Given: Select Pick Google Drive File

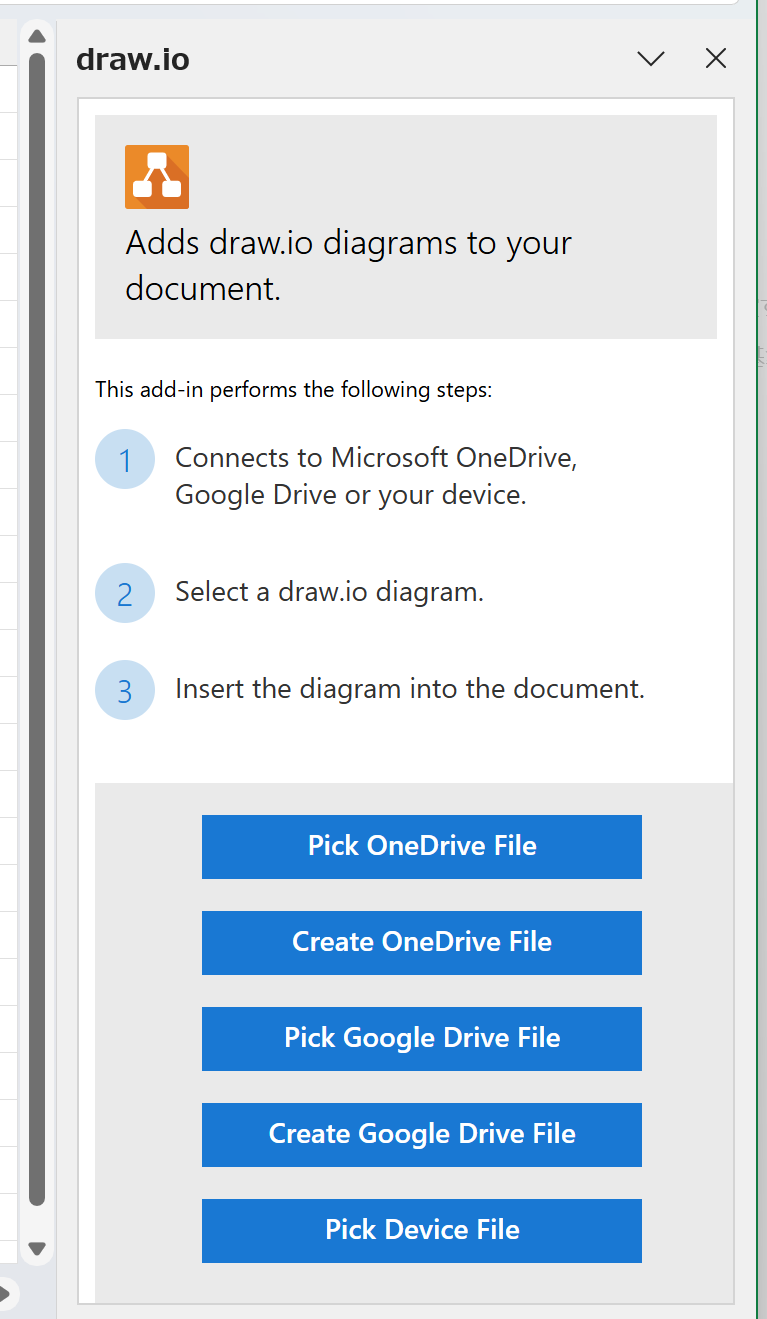Looking at the screenshot, I should pos(421,1038).
